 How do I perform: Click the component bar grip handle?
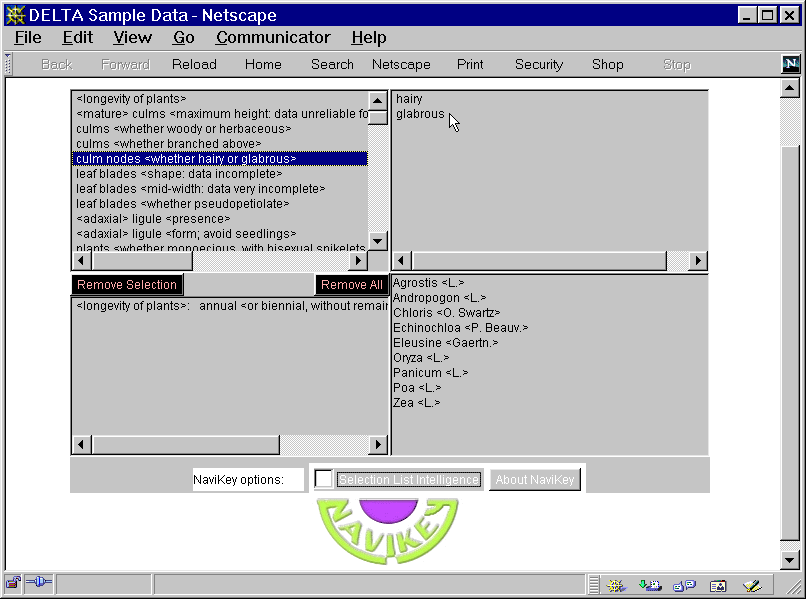tap(594, 585)
